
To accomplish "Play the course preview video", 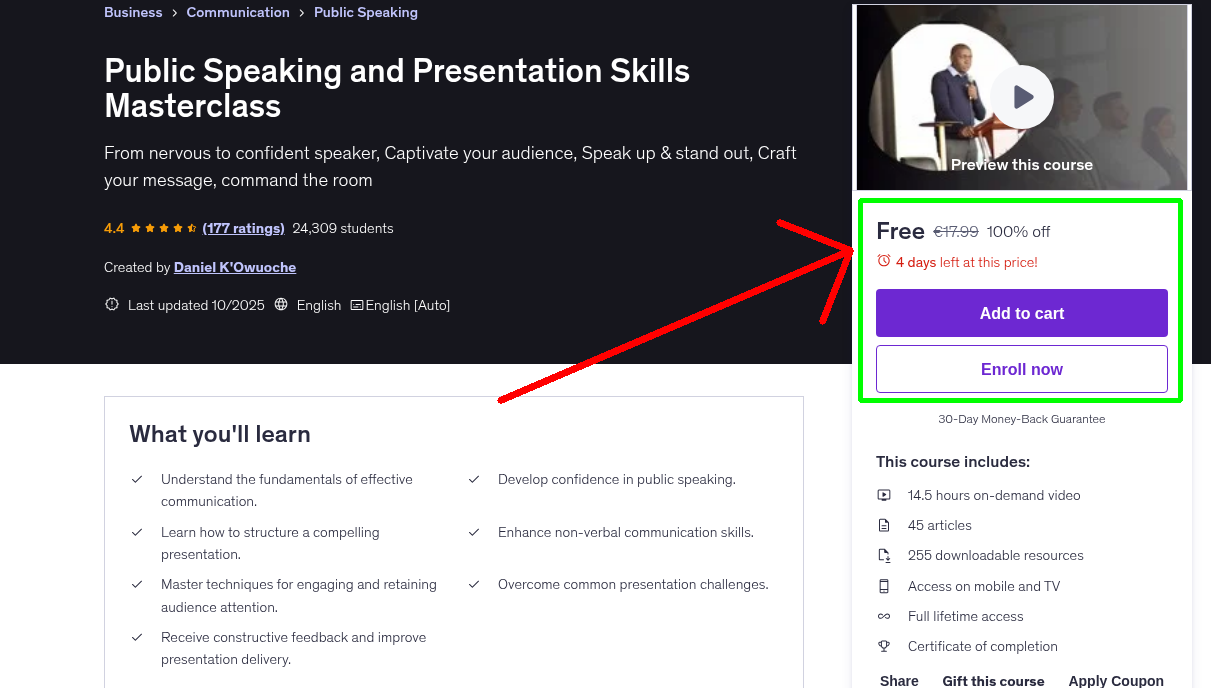I will pyautogui.click(x=1021, y=96).
